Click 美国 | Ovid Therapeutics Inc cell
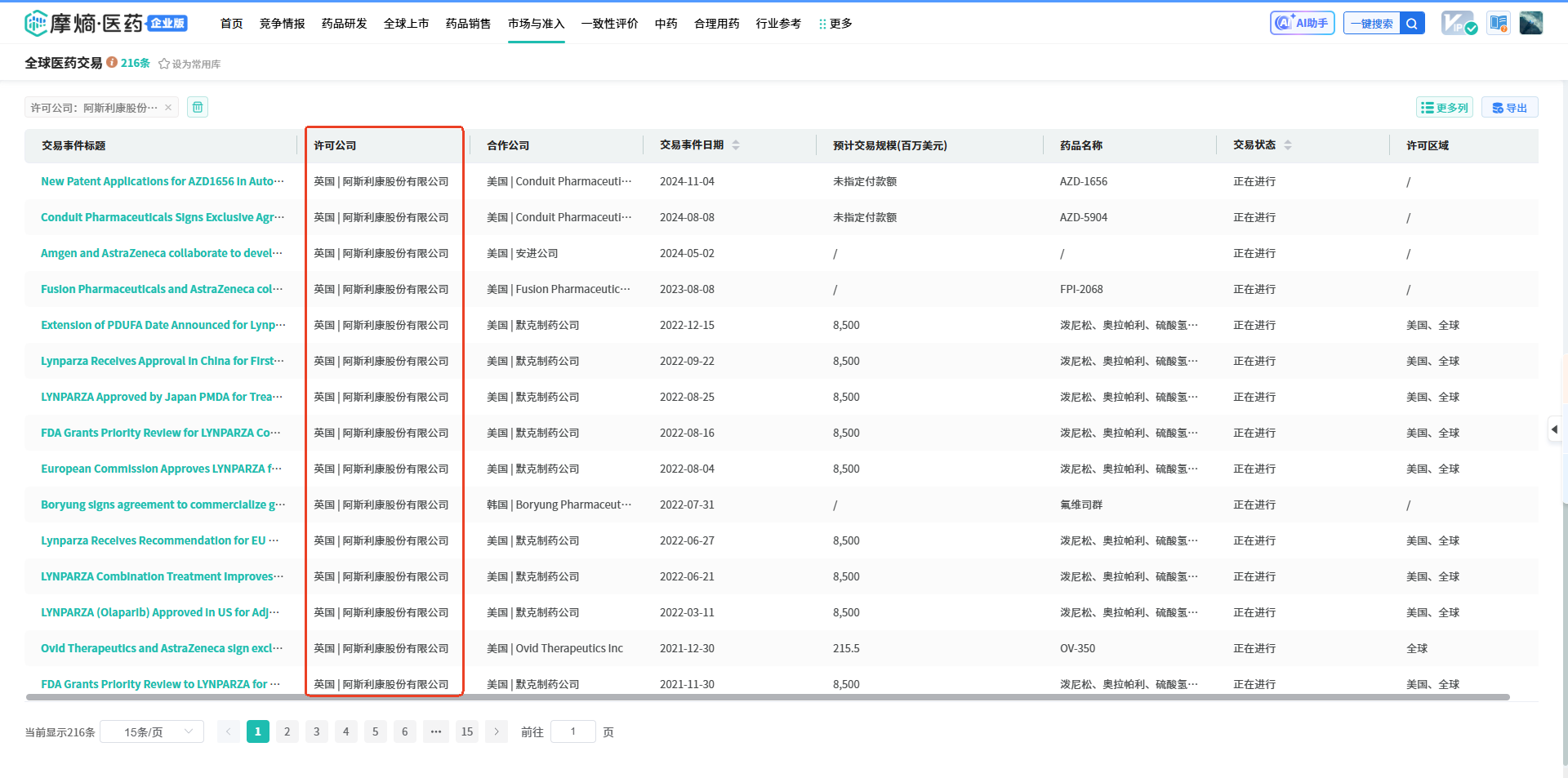 [x=555, y=648]
